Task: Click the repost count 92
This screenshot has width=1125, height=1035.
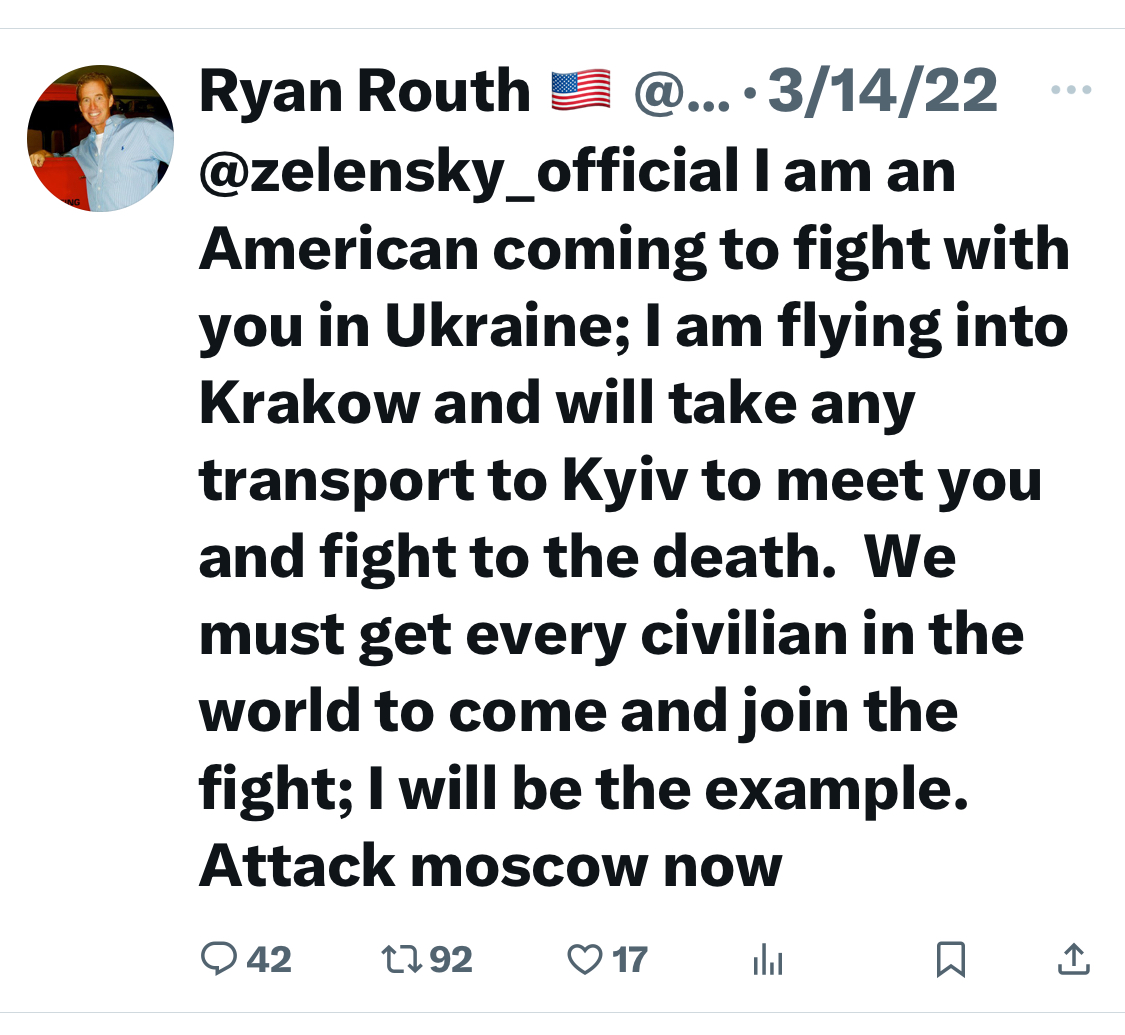Action: pos(450,961)
